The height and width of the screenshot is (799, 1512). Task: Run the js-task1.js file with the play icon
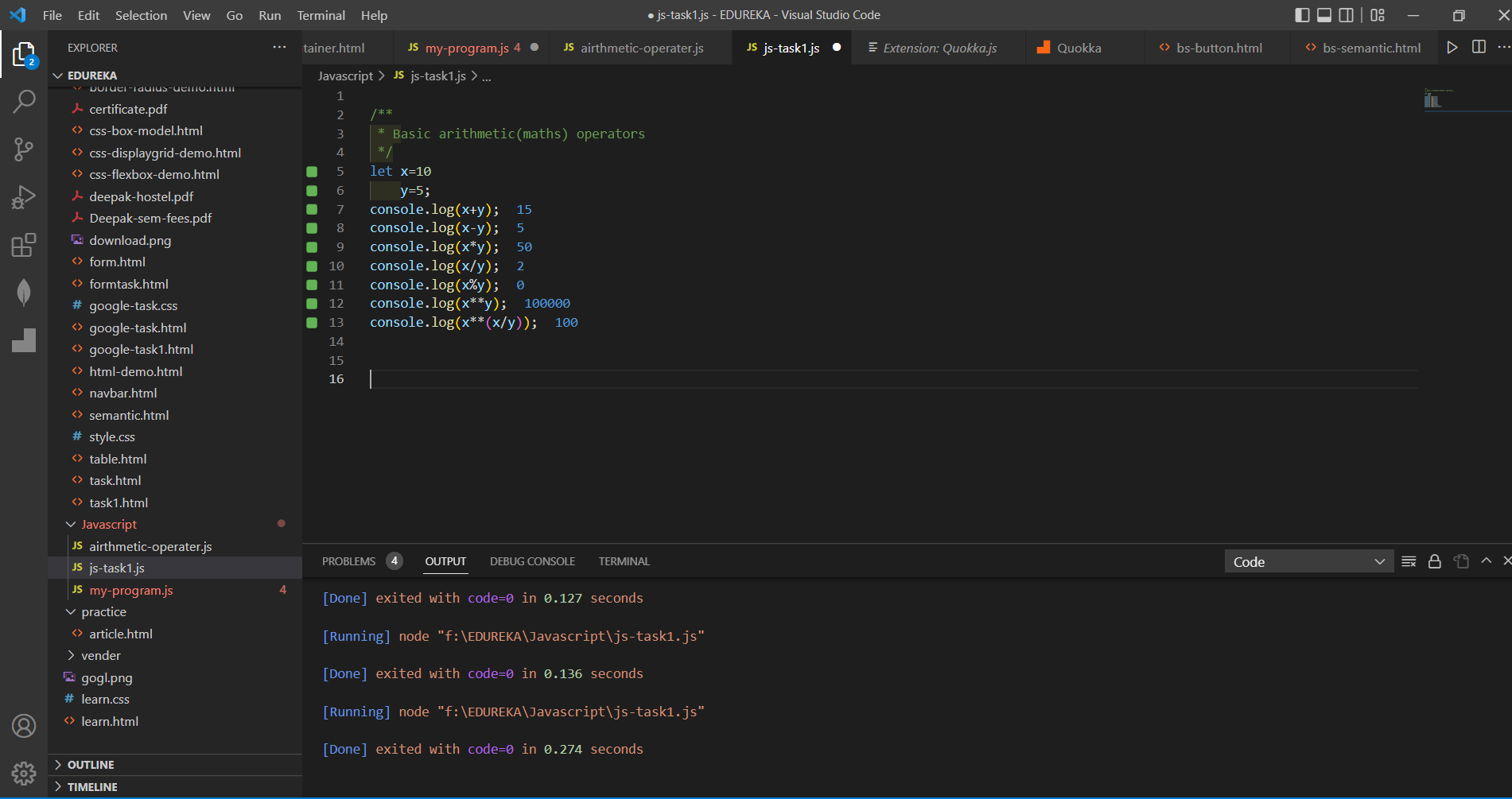[x=1452, y=47]
